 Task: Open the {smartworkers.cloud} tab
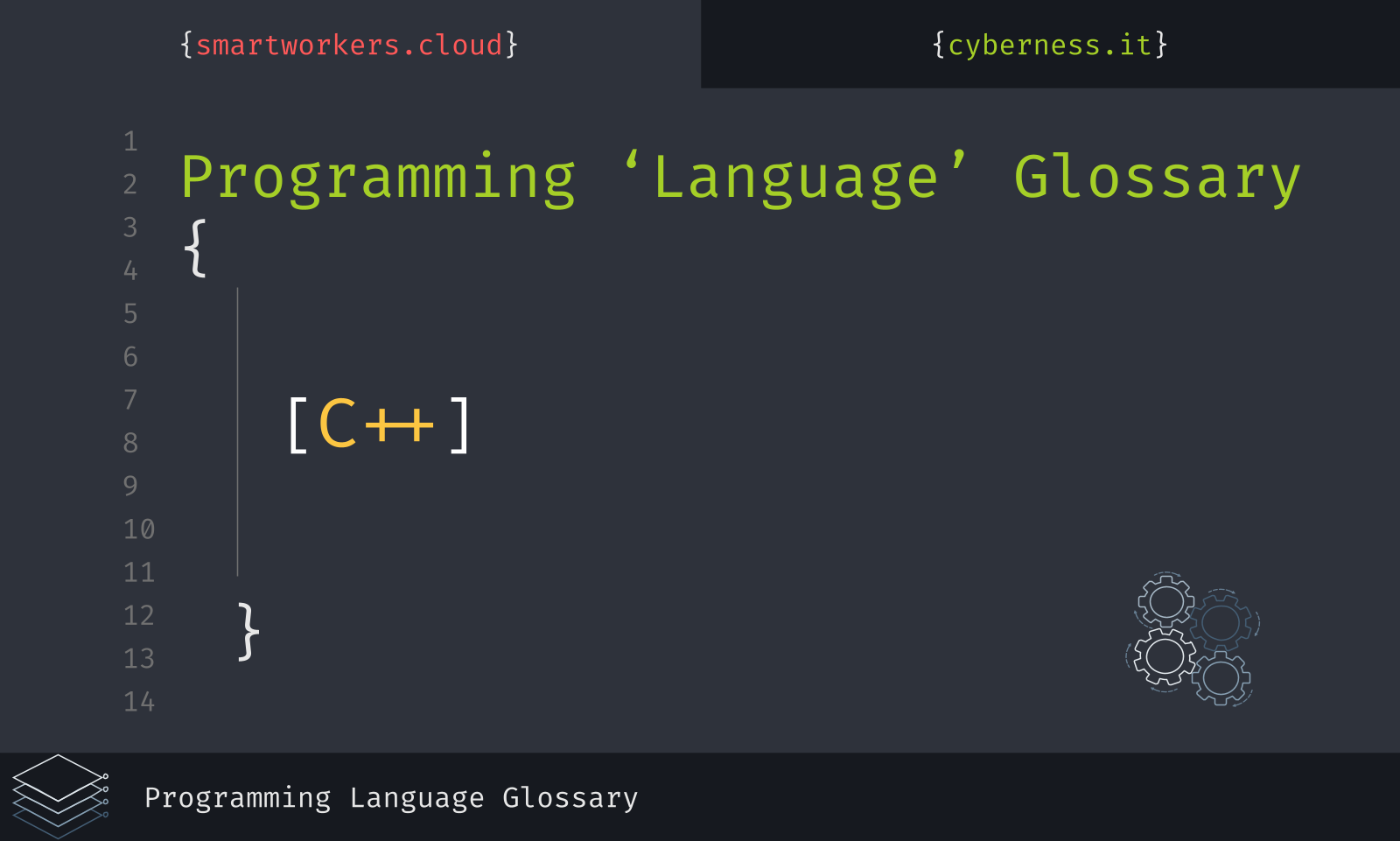[349, 44]
